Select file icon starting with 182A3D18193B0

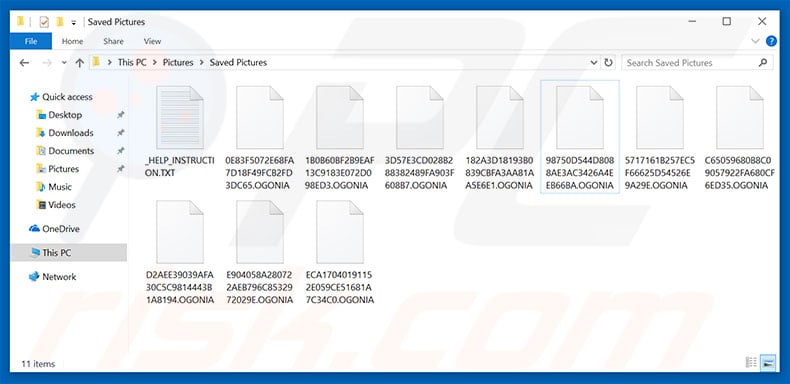500,117
